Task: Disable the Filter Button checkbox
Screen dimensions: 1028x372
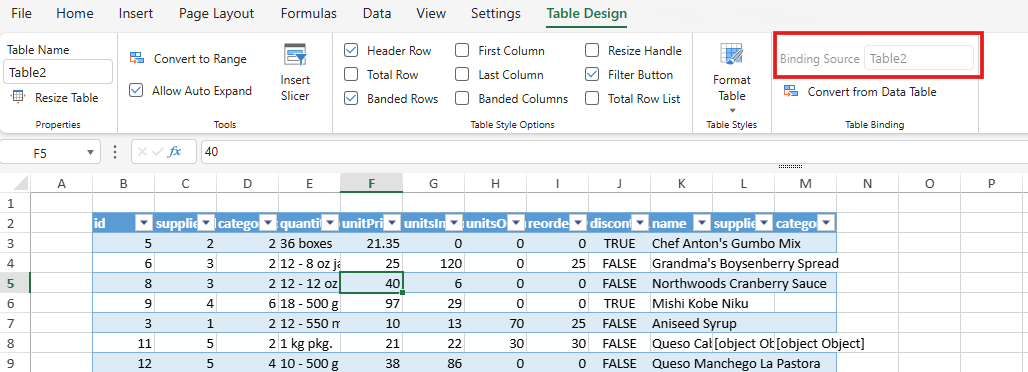Action: pos(592,75)
